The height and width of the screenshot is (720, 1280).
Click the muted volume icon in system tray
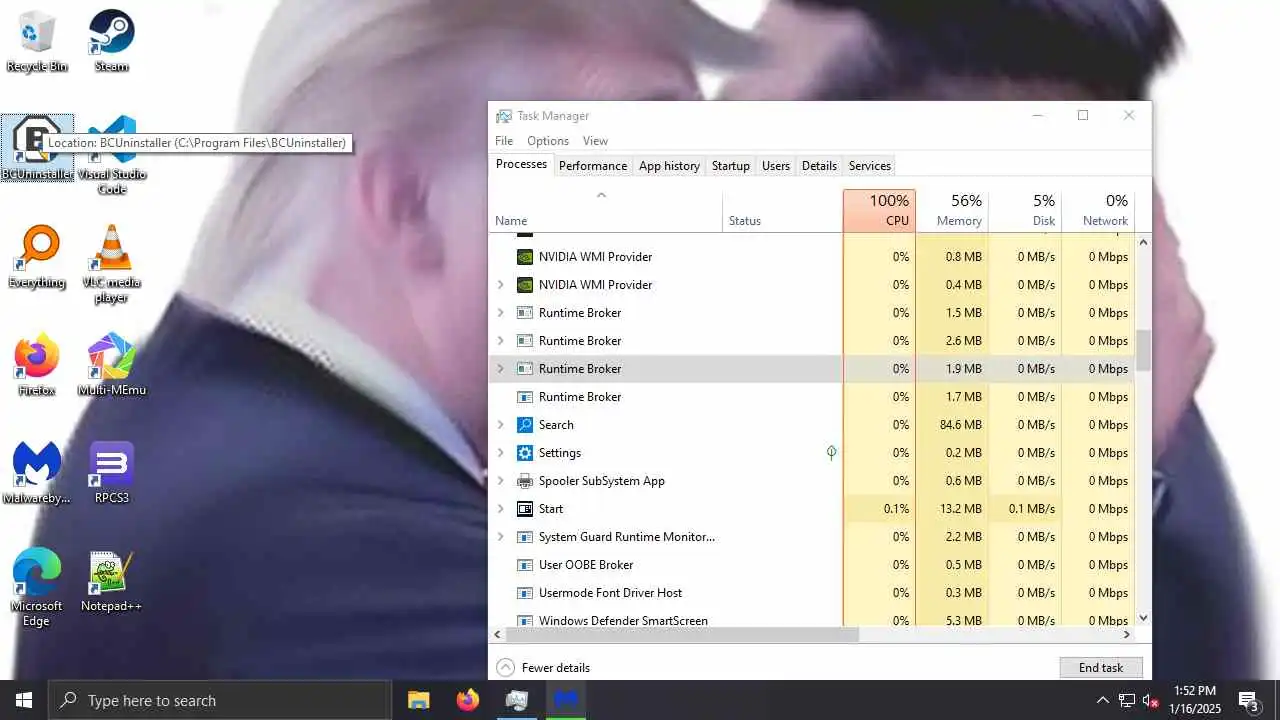[x=1151, y=700]
